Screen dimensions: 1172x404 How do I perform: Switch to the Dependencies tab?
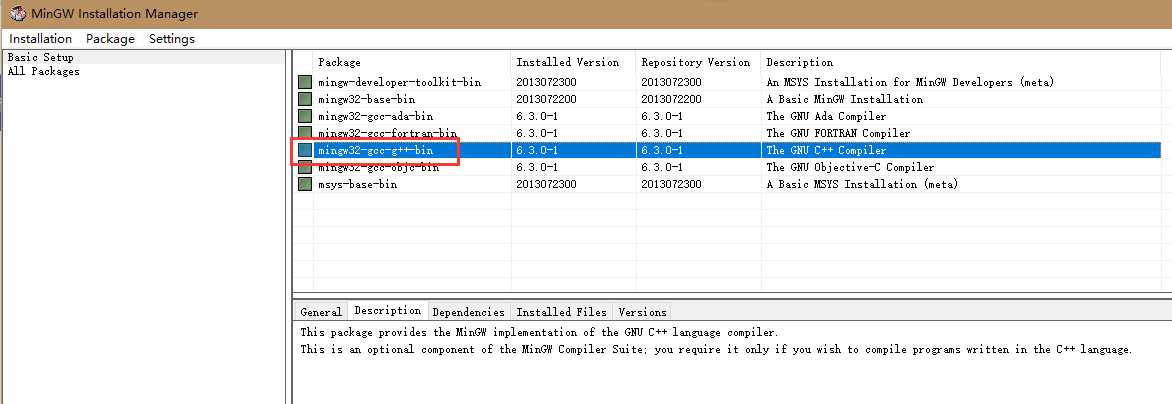click(x=469, y=312)
